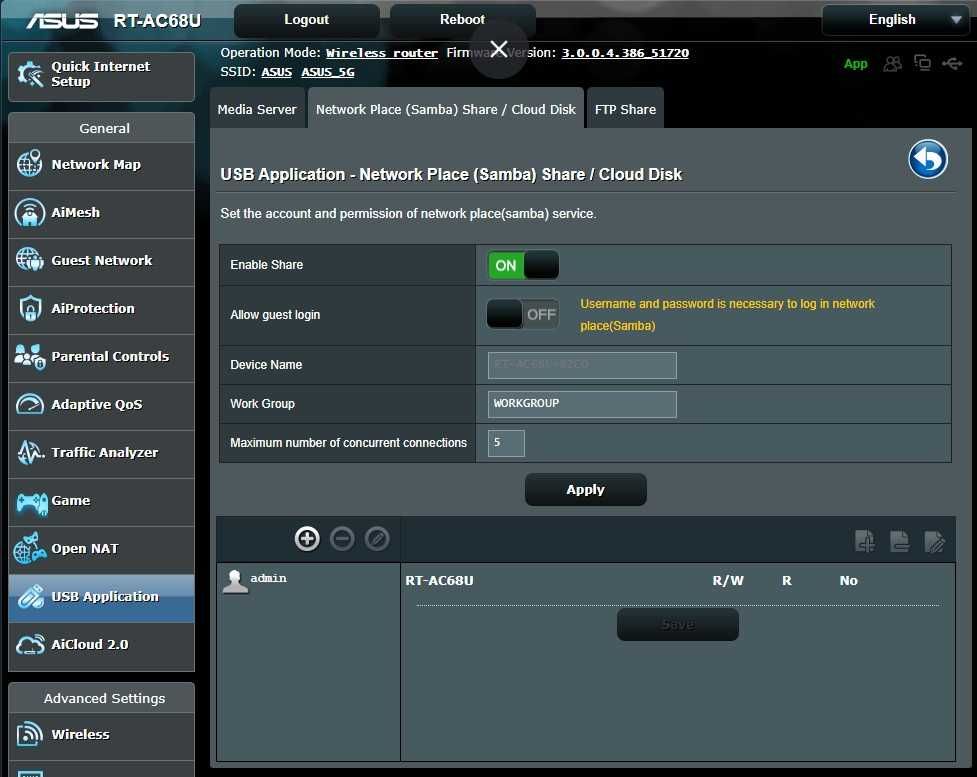Click the network copy status icon
The width and height of the screenshot is (977, 777).
coord(922,63)
